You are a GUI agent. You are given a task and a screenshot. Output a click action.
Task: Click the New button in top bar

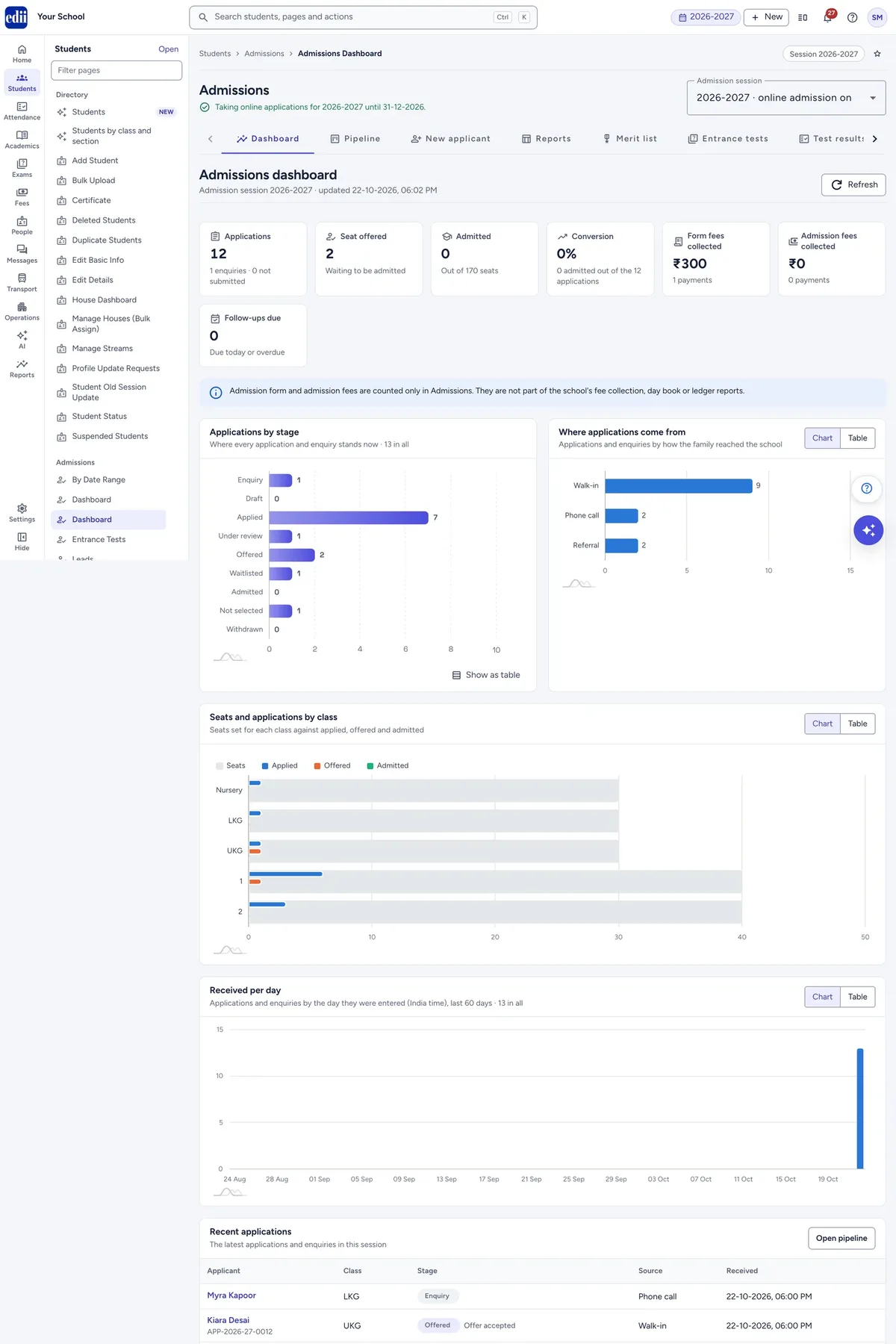[766, 17]
